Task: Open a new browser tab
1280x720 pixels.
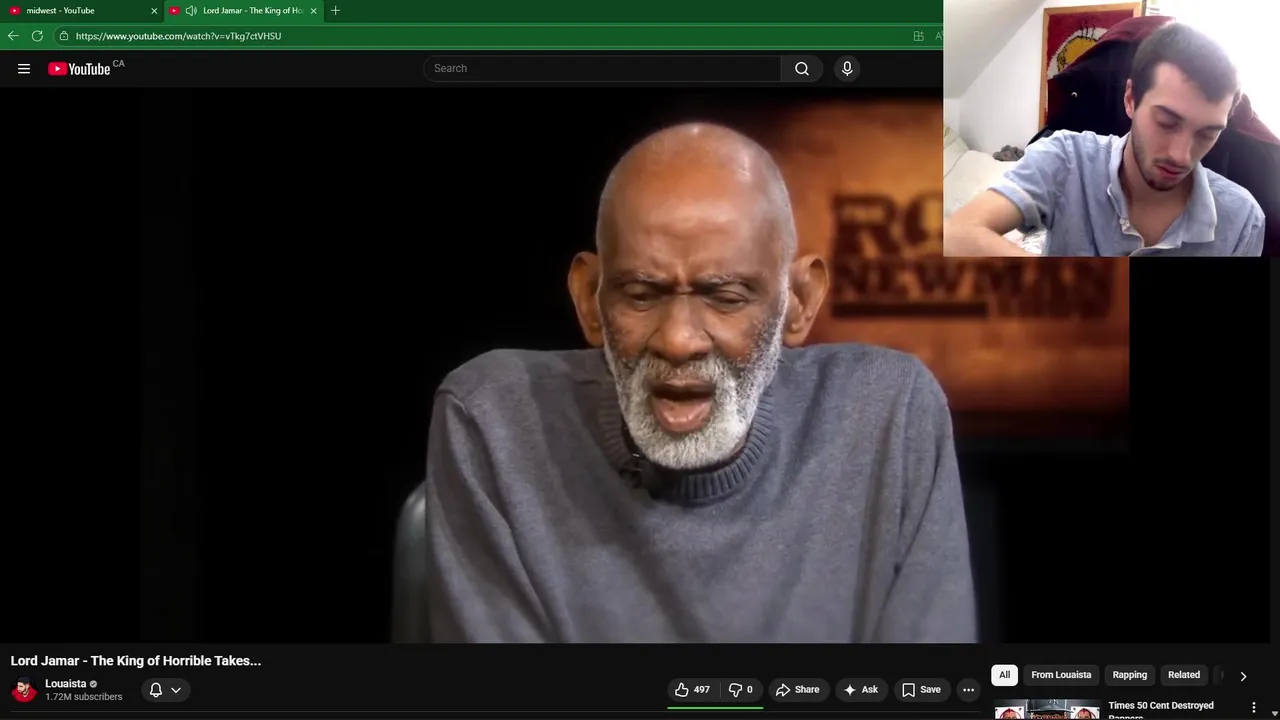Action: click(x=335, y=10)
